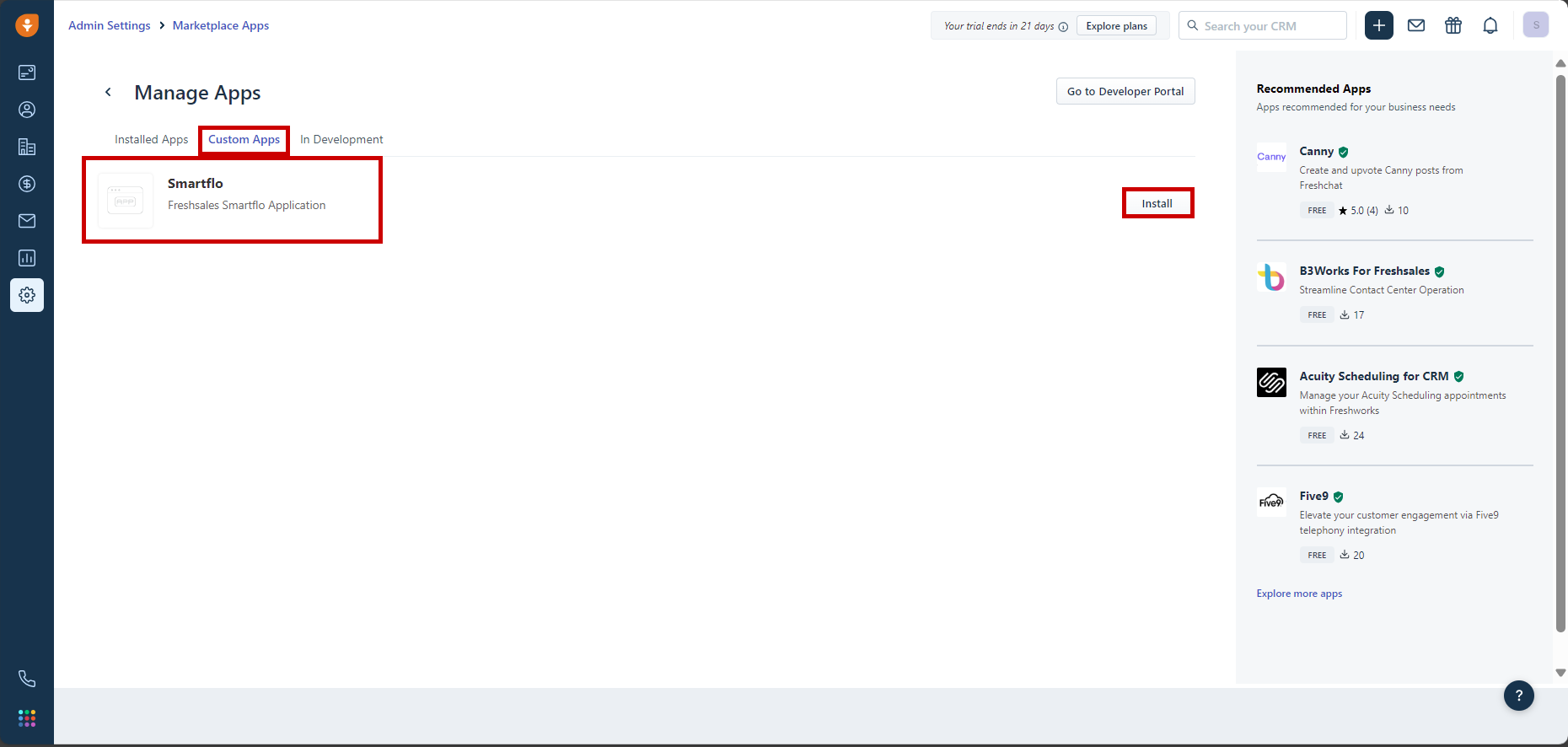Open the notifications bell icon
The image size is (1568, 747).
click(x=1490, y=25)
